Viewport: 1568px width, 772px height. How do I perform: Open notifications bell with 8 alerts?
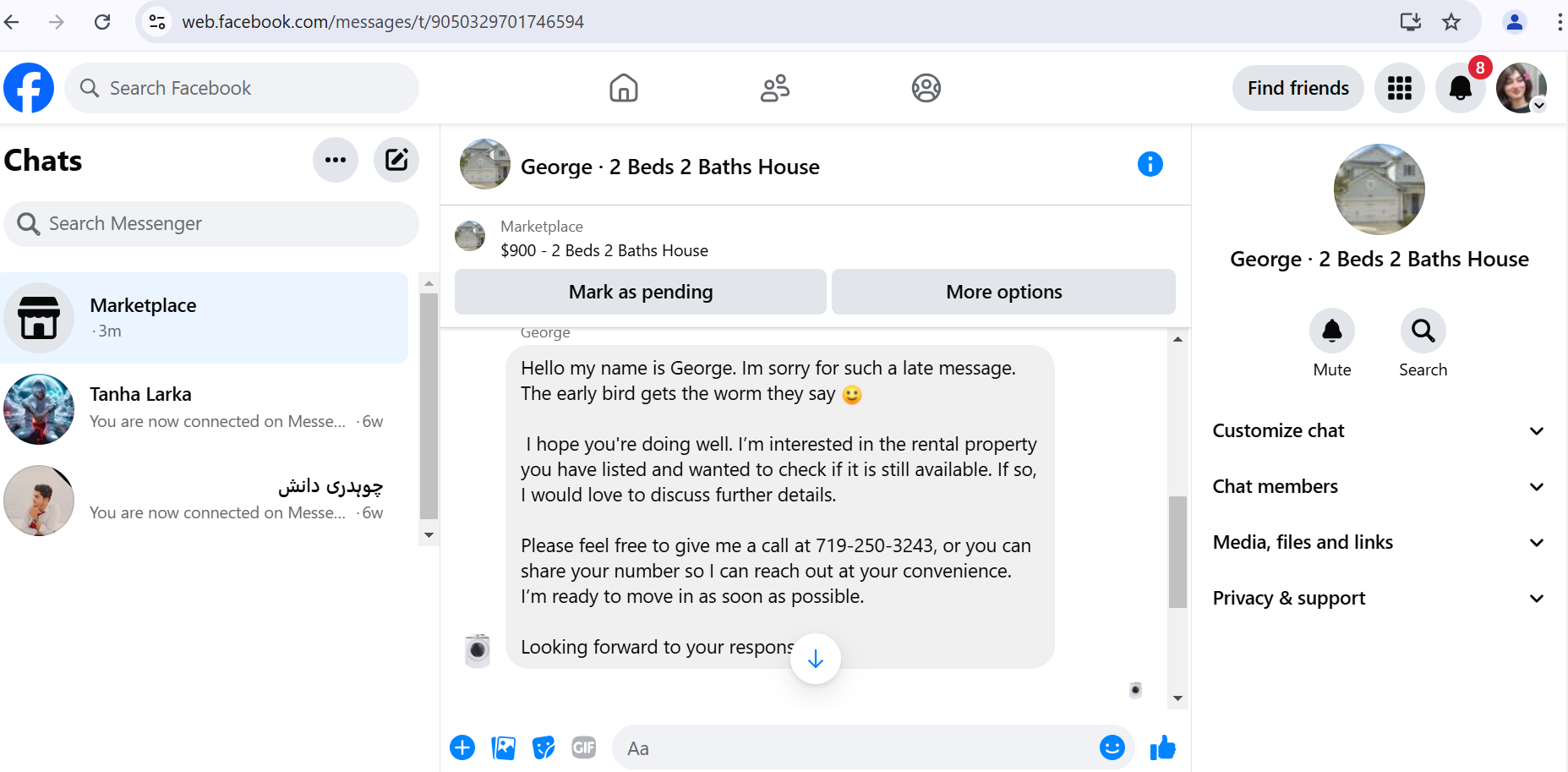(x=1461, y=88)
